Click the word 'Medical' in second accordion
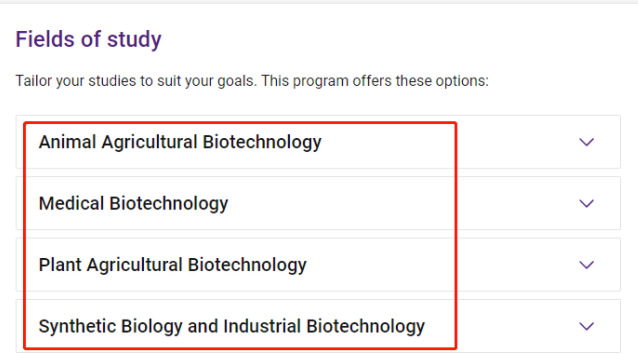 click(x=71, y=203)
